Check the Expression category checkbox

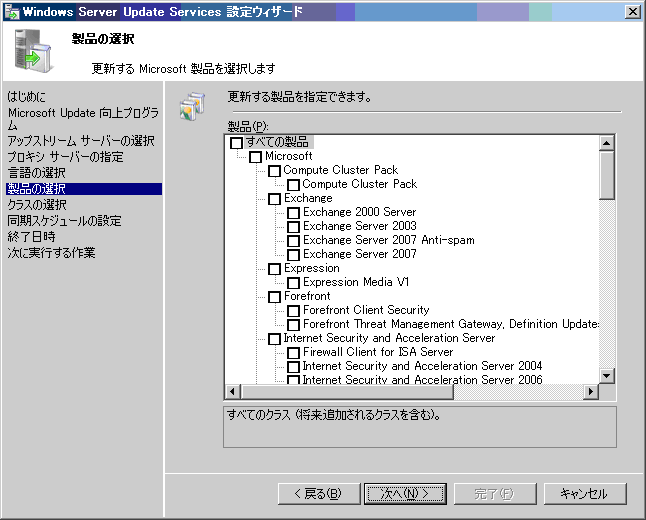(x=274, y=269)
